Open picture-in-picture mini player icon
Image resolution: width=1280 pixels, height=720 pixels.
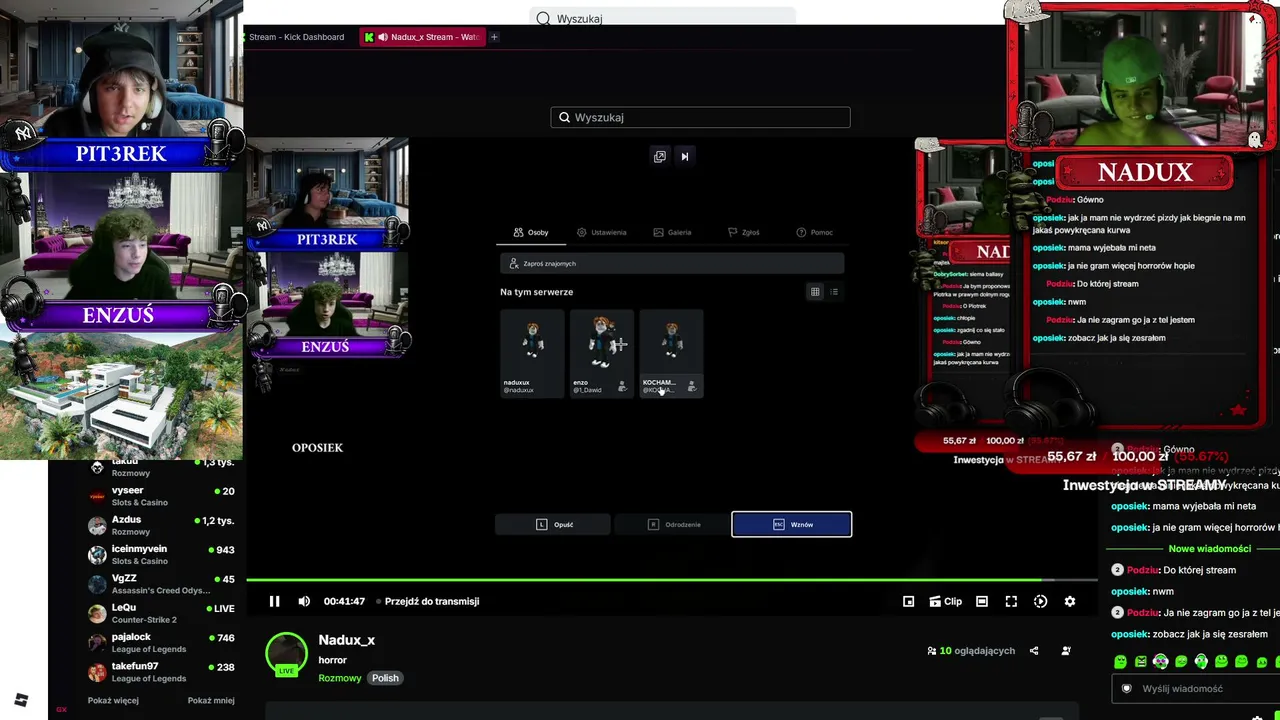click(x=908, y=601)
